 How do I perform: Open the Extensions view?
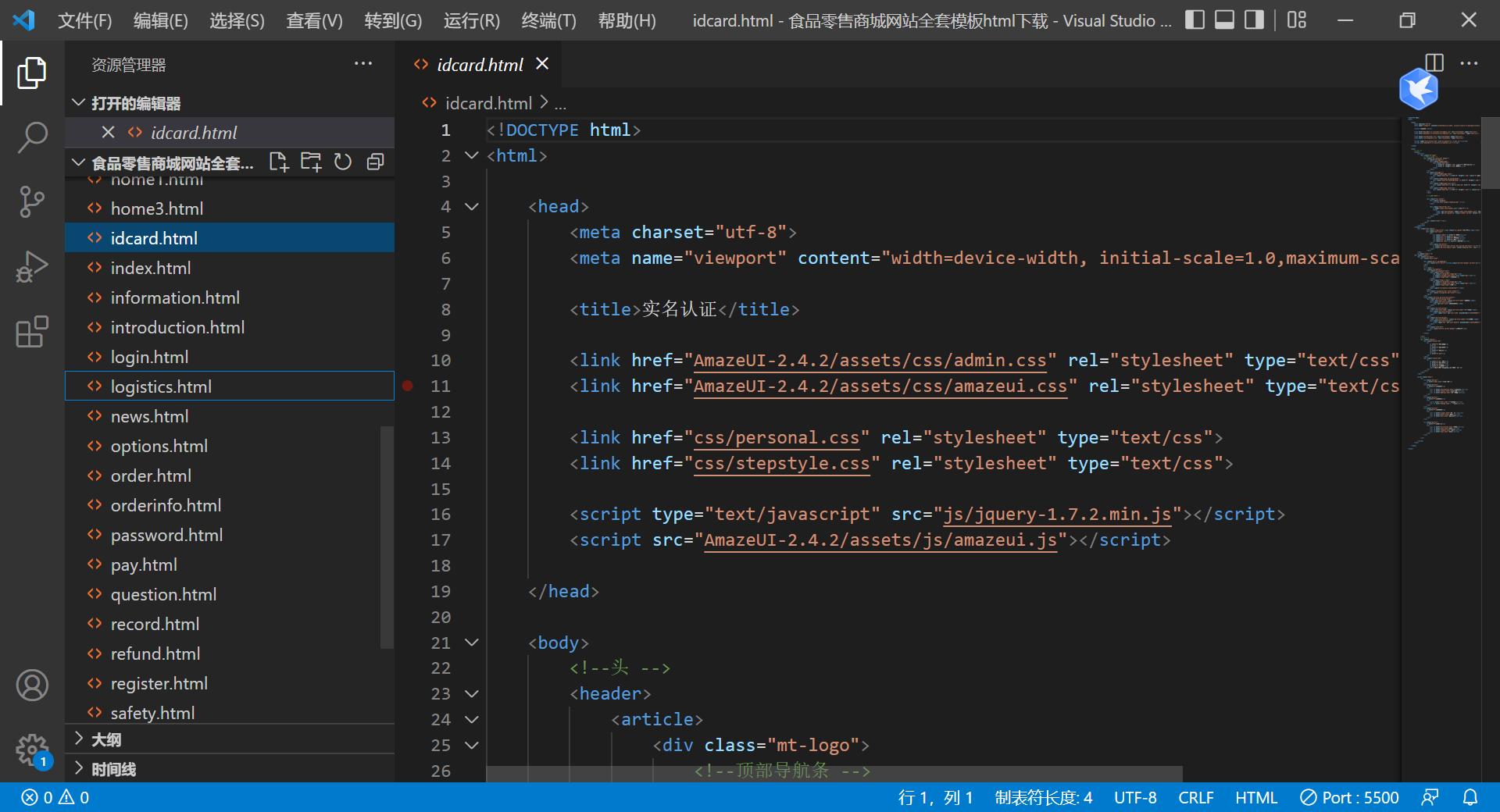tap(32, 331)
